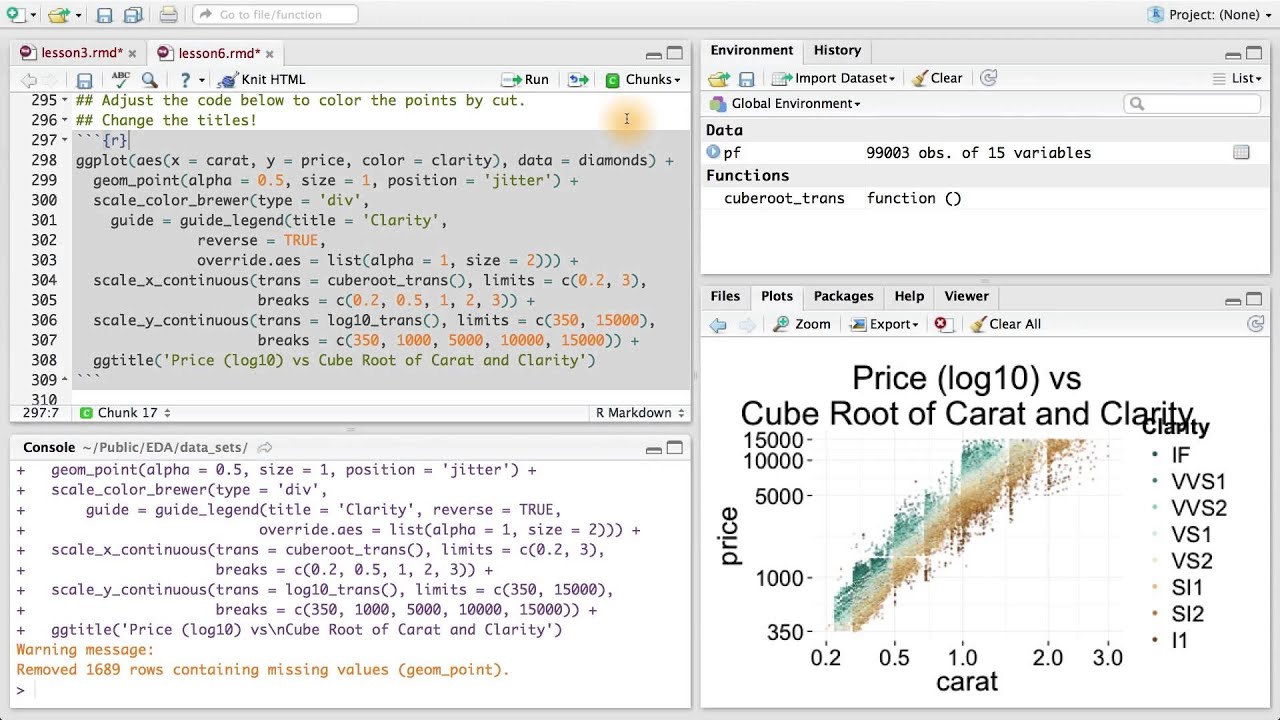Switch to the Viewer tab
Image resolution: width=1280 pixels, height=720 pixels.
[x=966, y=296]
